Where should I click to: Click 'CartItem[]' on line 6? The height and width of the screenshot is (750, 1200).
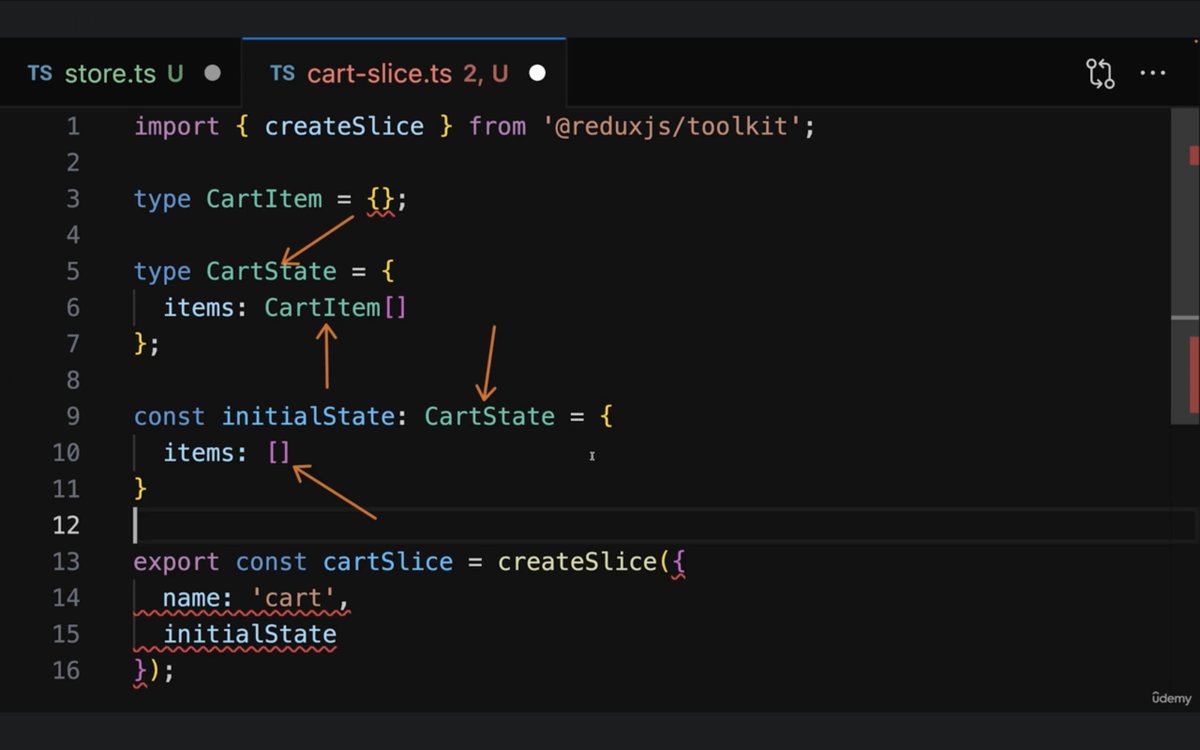tap(336, 307)
